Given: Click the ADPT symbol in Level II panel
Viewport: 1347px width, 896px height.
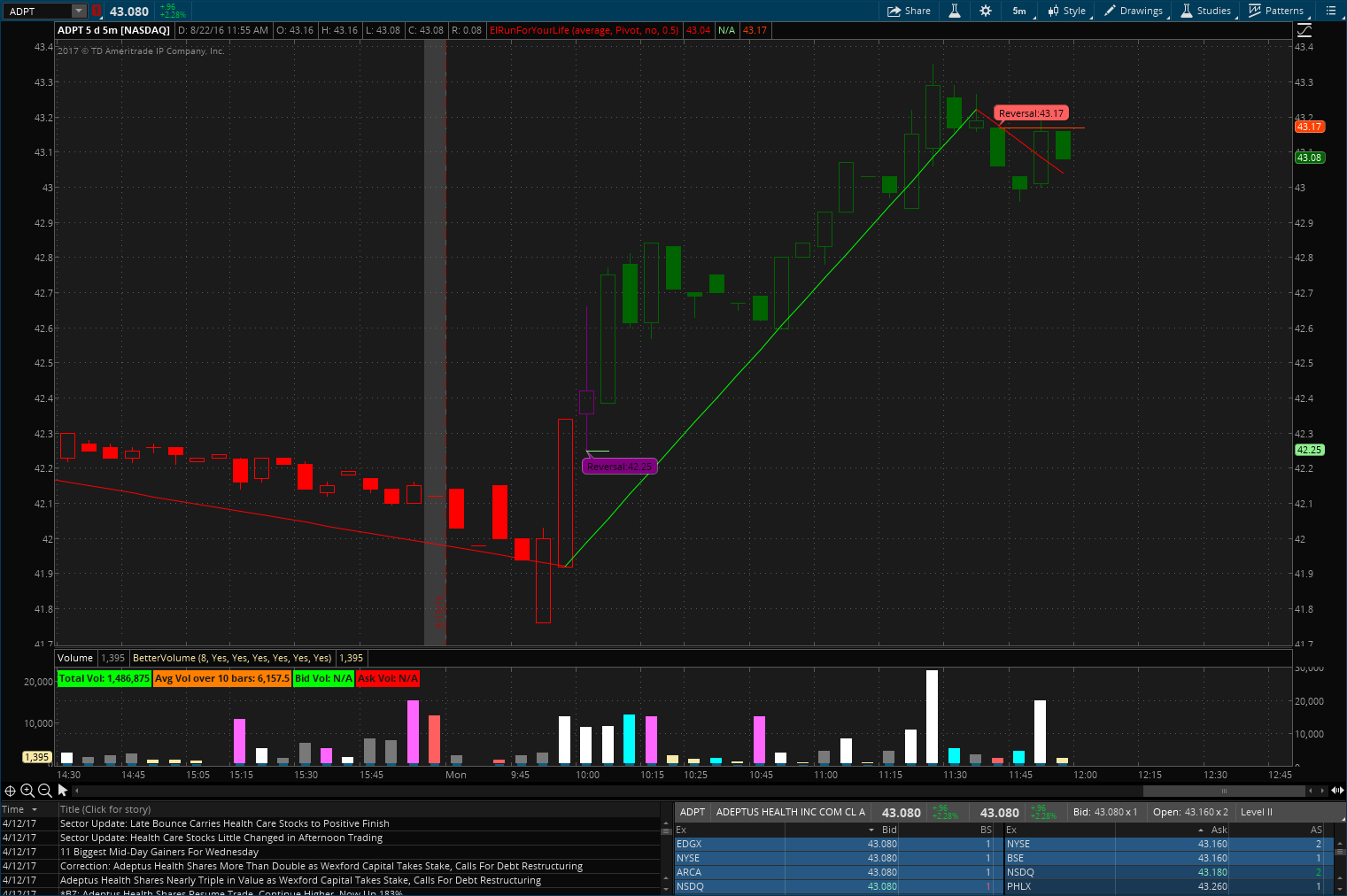Looking at the screenshot, I should coord(693,812).
